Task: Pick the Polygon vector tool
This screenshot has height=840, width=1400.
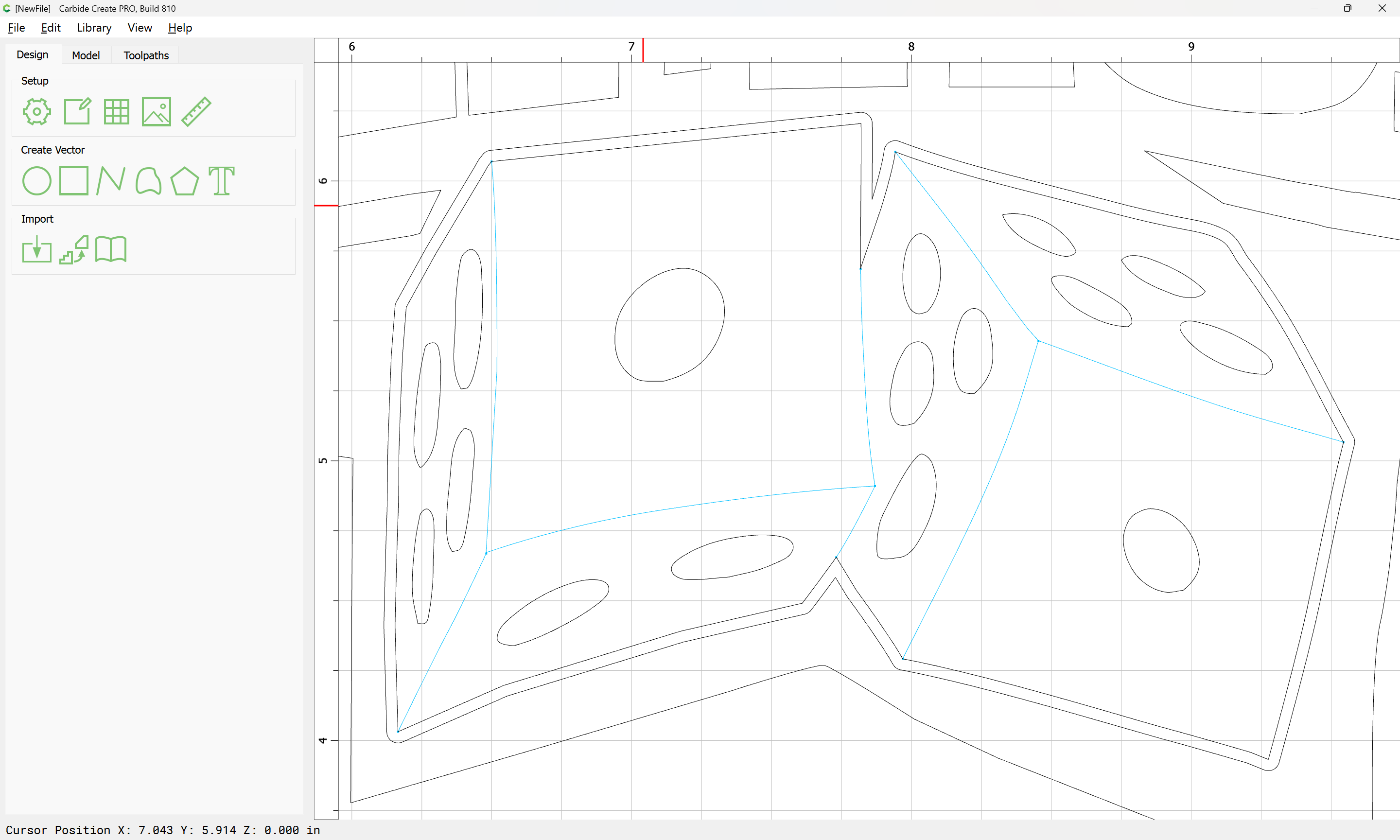Action: (x=184, y=181)
